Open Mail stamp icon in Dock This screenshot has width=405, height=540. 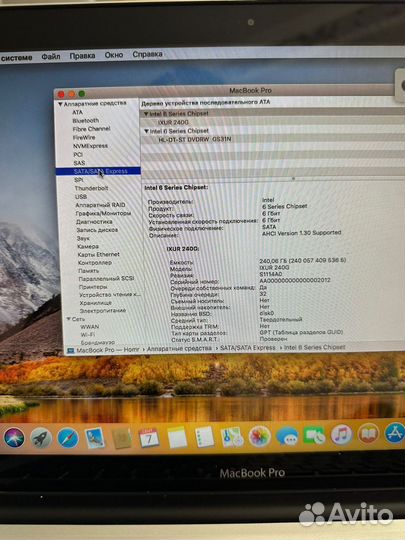click(95, 438)
